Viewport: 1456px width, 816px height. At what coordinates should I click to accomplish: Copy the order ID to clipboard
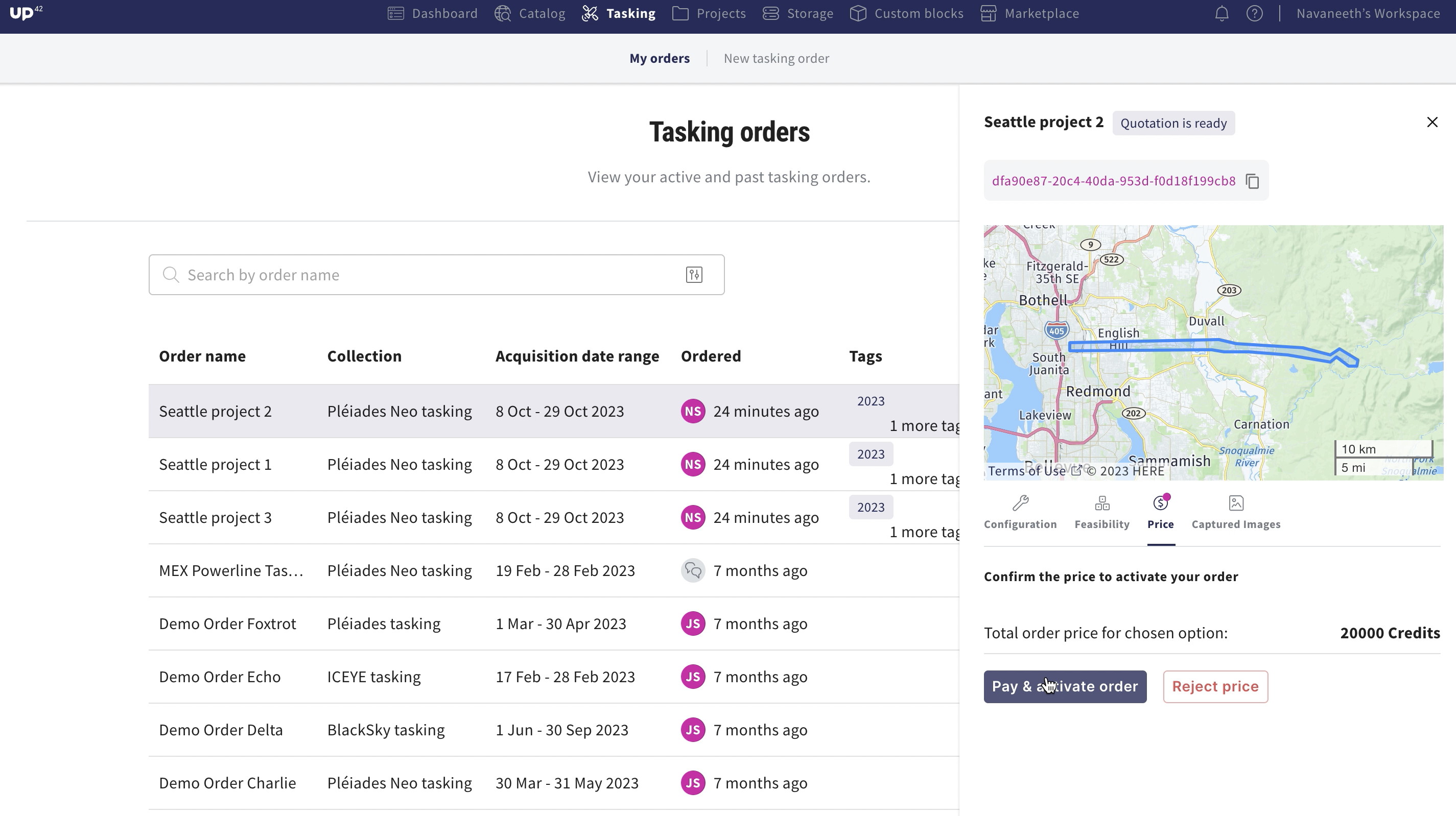(1252, 181)
